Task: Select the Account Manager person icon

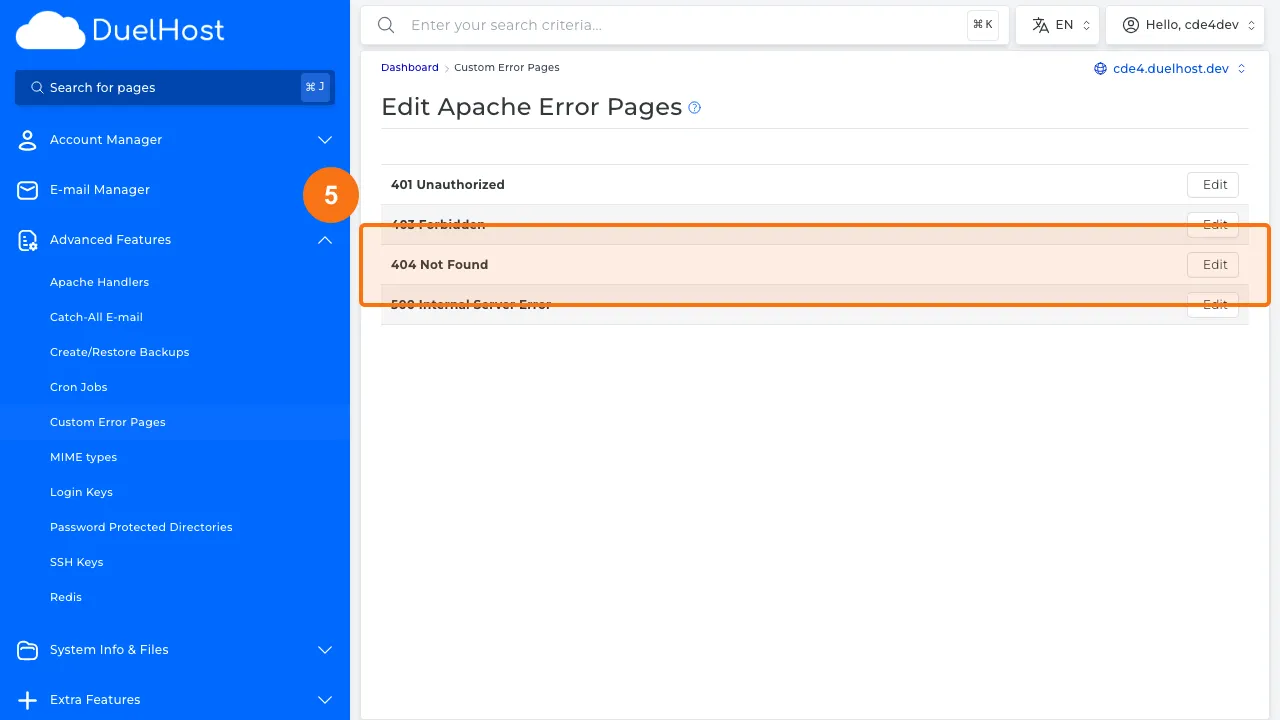Action: pos(27,139)
